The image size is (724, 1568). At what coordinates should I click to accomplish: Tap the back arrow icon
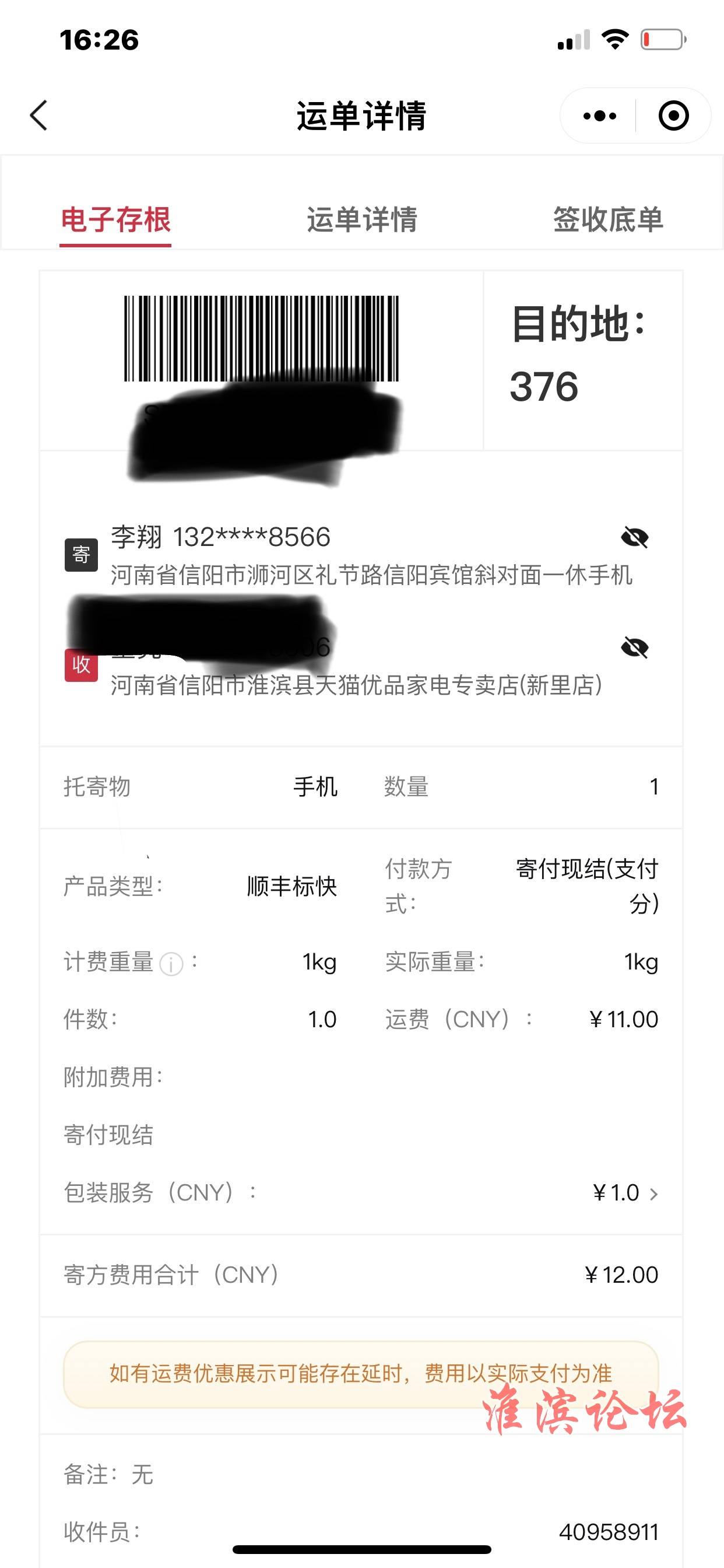(x=38, y=115)
